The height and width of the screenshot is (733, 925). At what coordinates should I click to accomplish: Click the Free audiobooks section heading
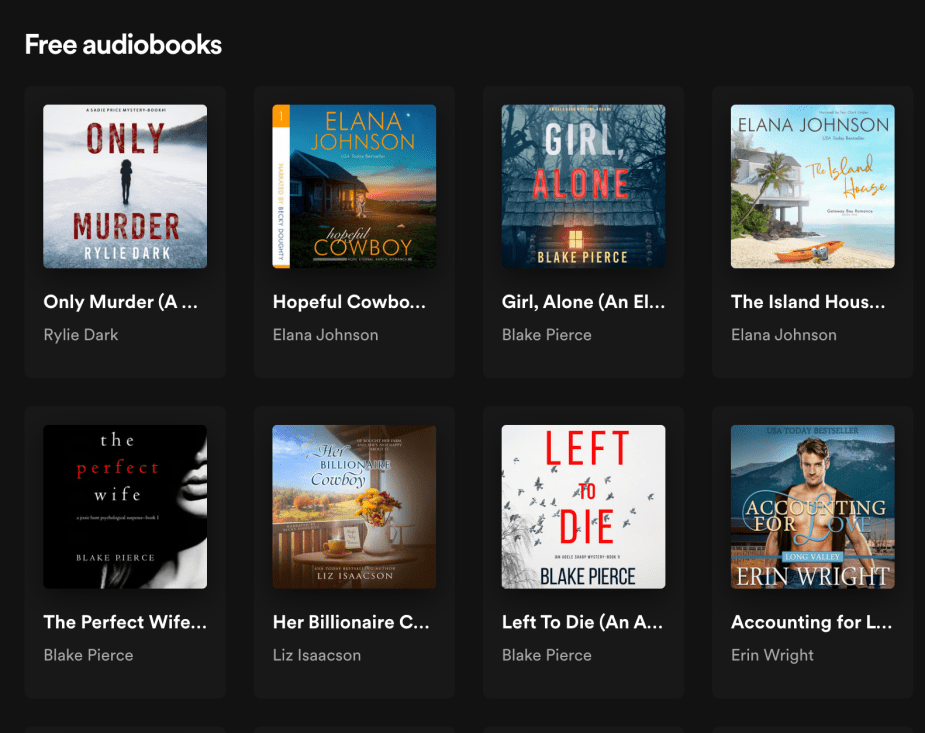coord(123,44)
